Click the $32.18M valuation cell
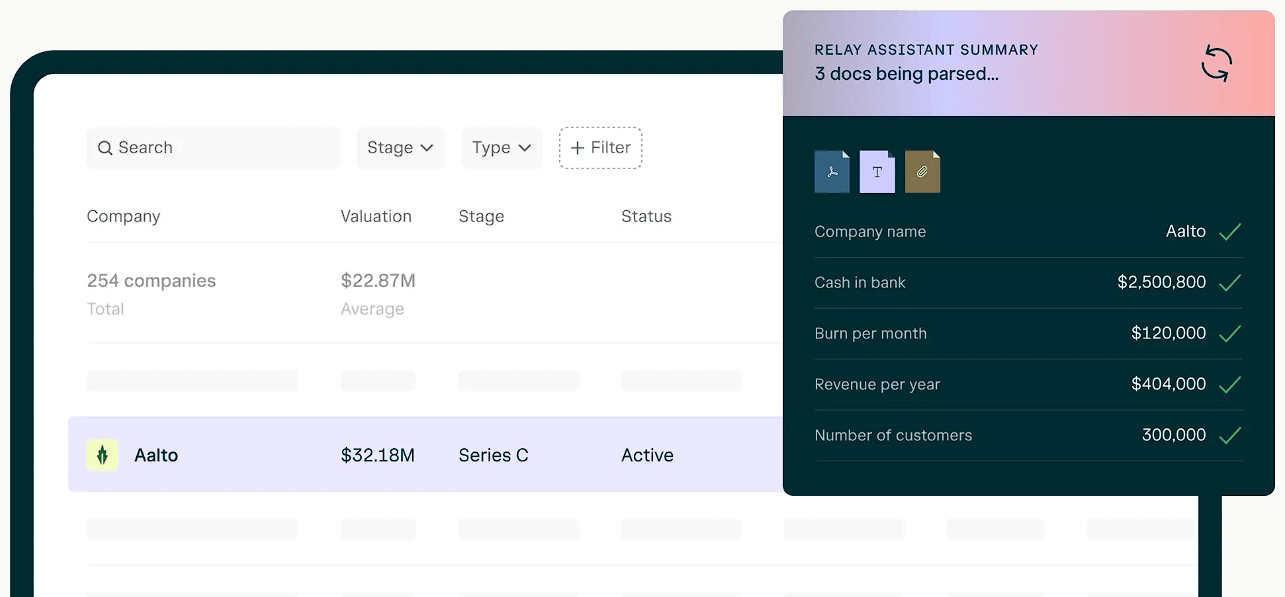This screenshot has width=1285, height=597. click(378, 455)
